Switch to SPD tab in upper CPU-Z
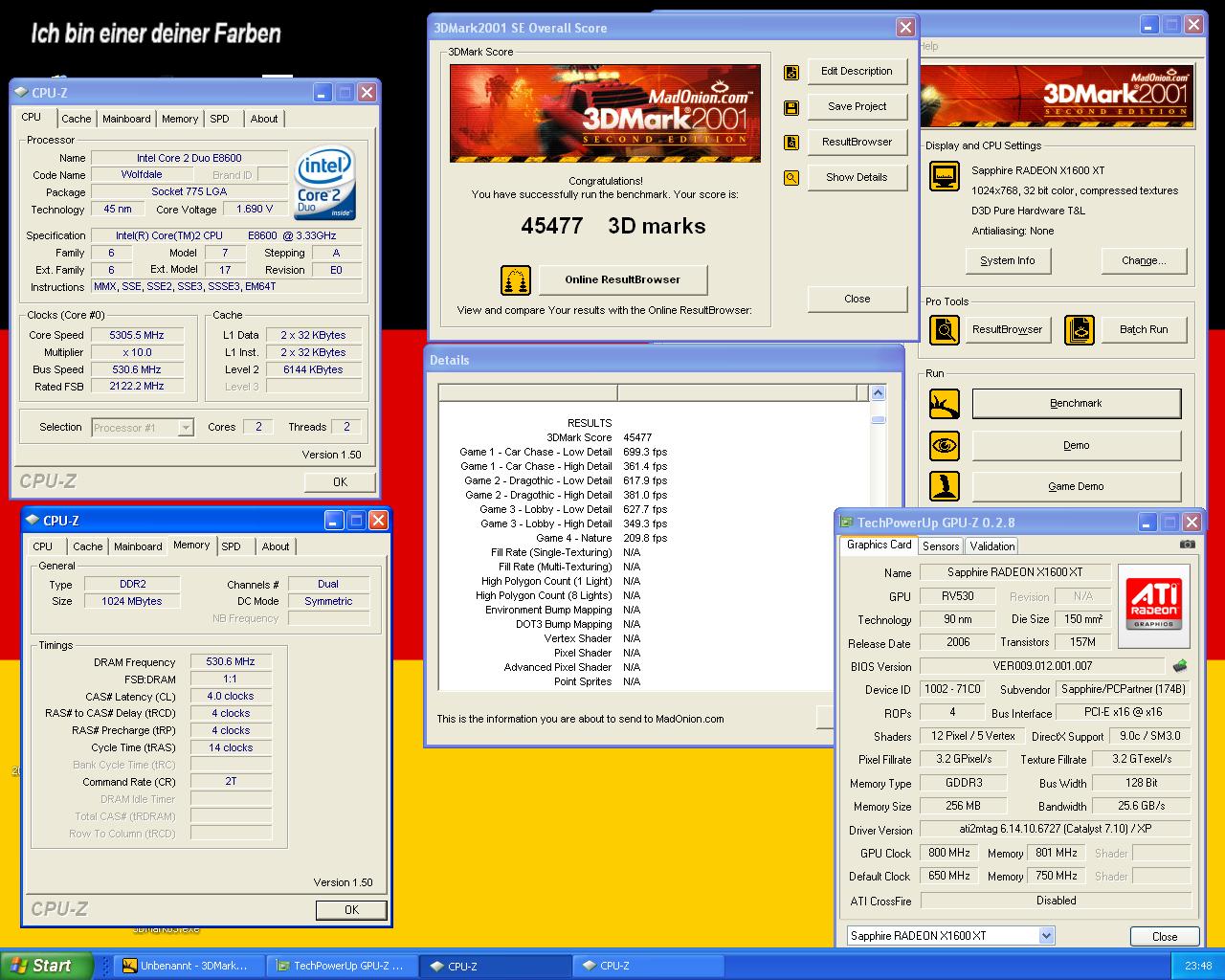 [x=220, y=119]
